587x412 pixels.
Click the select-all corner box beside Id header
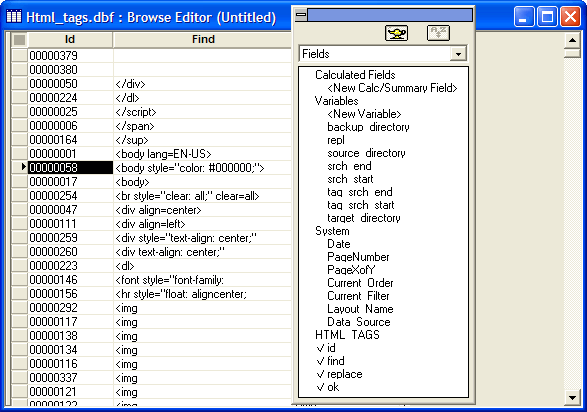[x=19, y=39]
